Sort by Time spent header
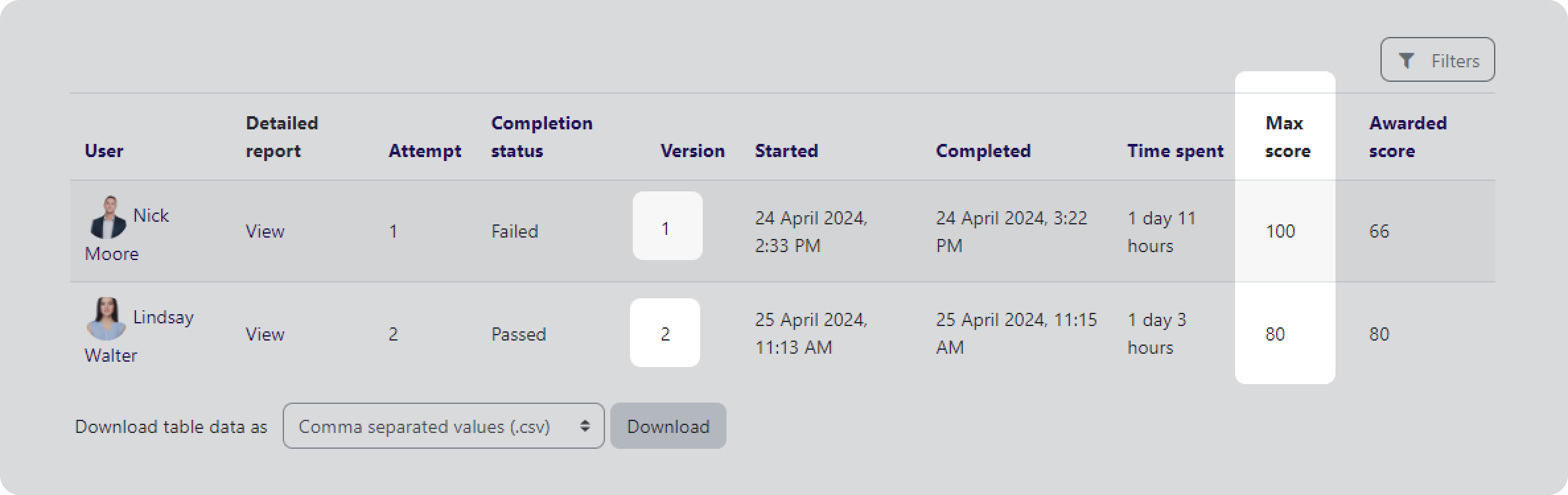 coord(1174,151)
